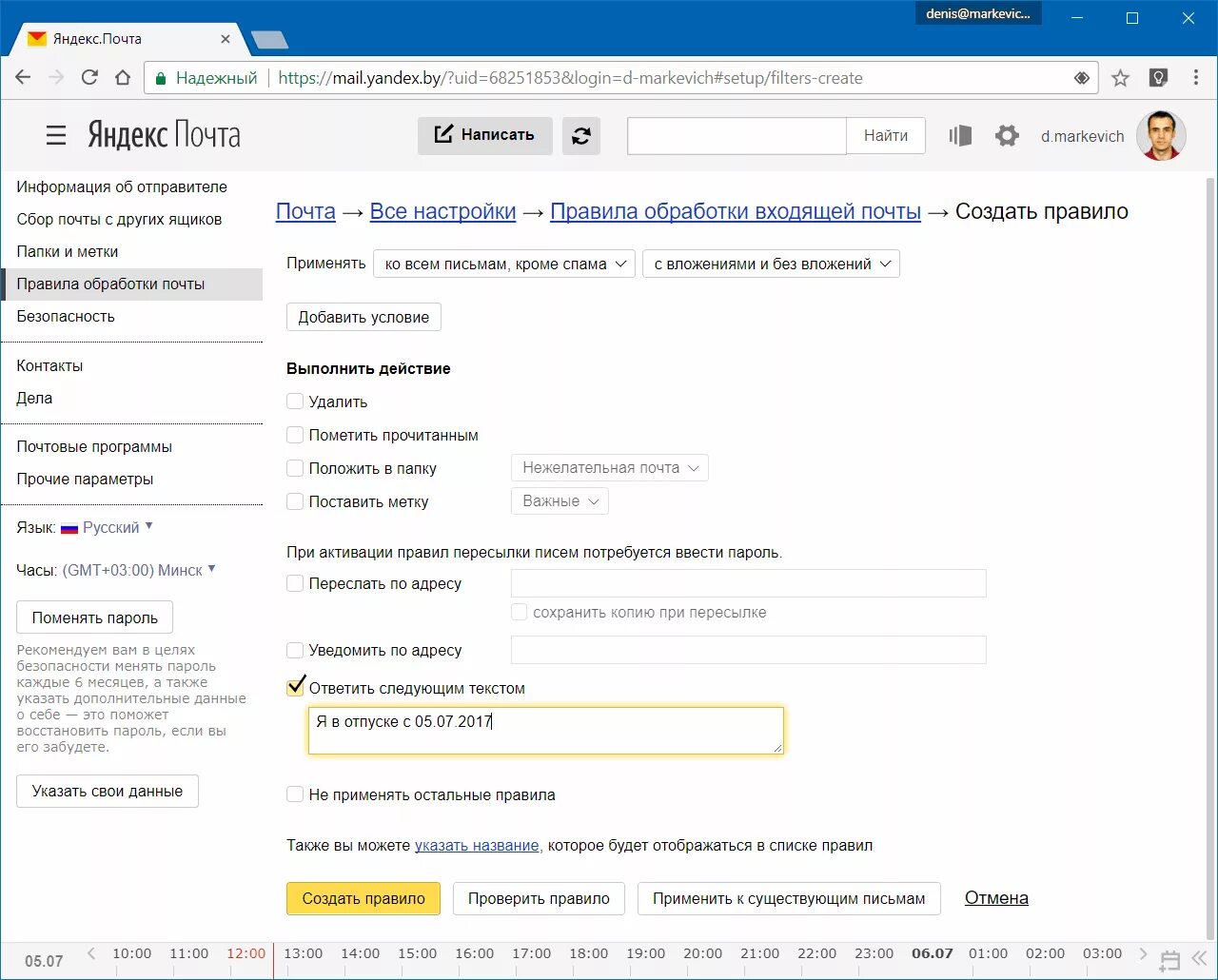Open the Chrome three-dot menu

[x=1196, y=78]
